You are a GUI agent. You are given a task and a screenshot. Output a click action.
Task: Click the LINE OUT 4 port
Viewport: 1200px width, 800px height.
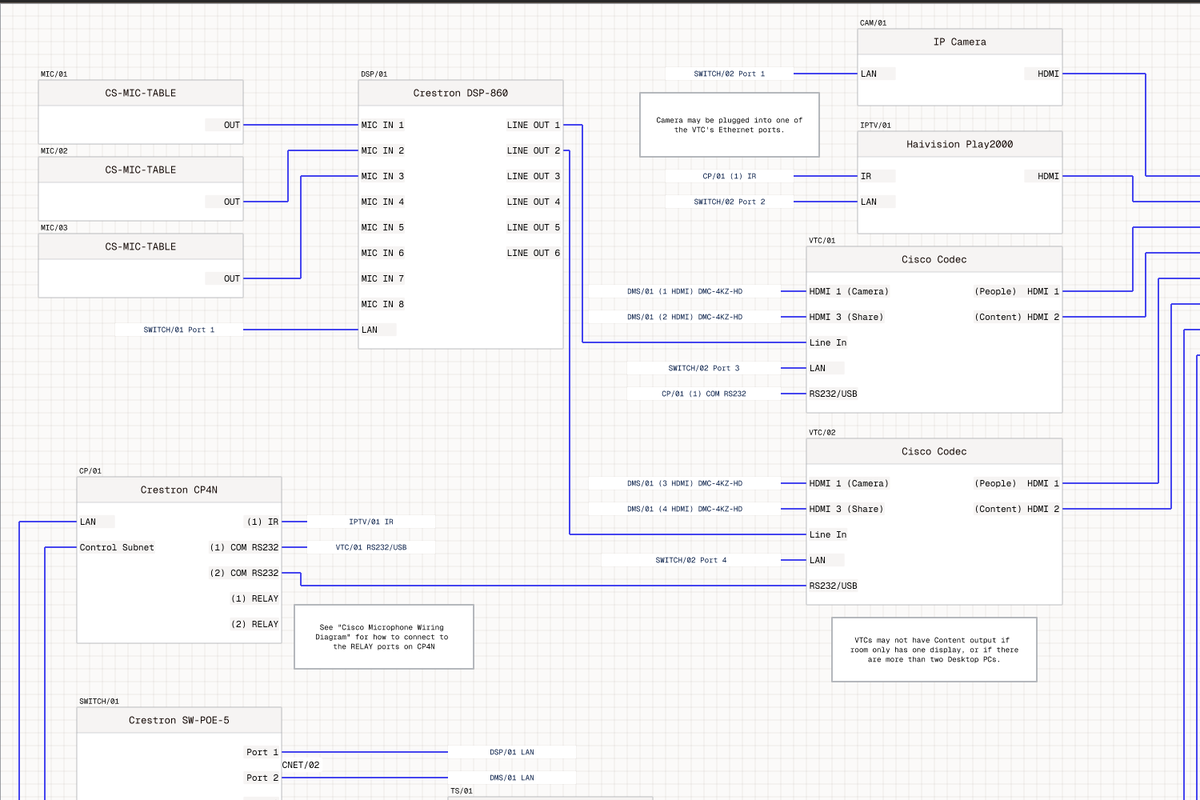pyautogui.click(x=534, y=202)
